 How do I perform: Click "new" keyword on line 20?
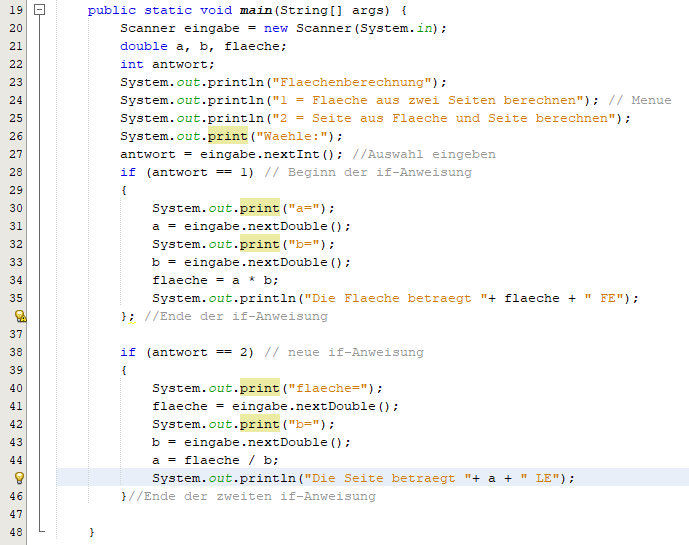point(276,28)
